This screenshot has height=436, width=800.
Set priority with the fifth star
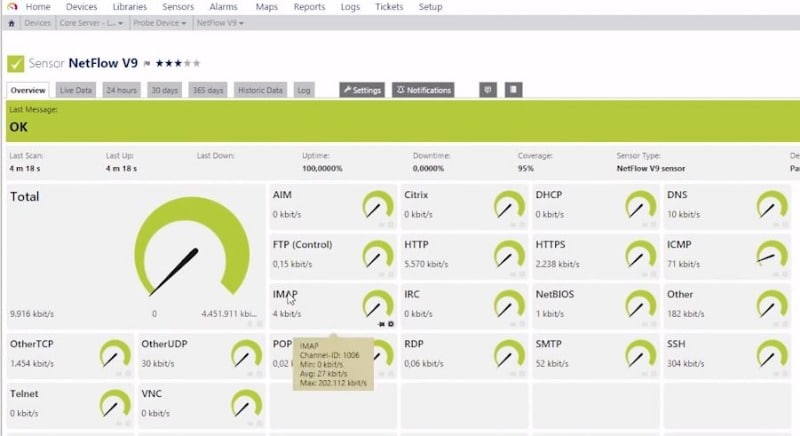tap(197, 63)
